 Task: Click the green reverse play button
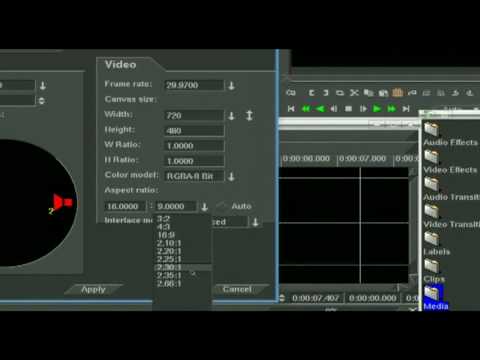[320, 109]
